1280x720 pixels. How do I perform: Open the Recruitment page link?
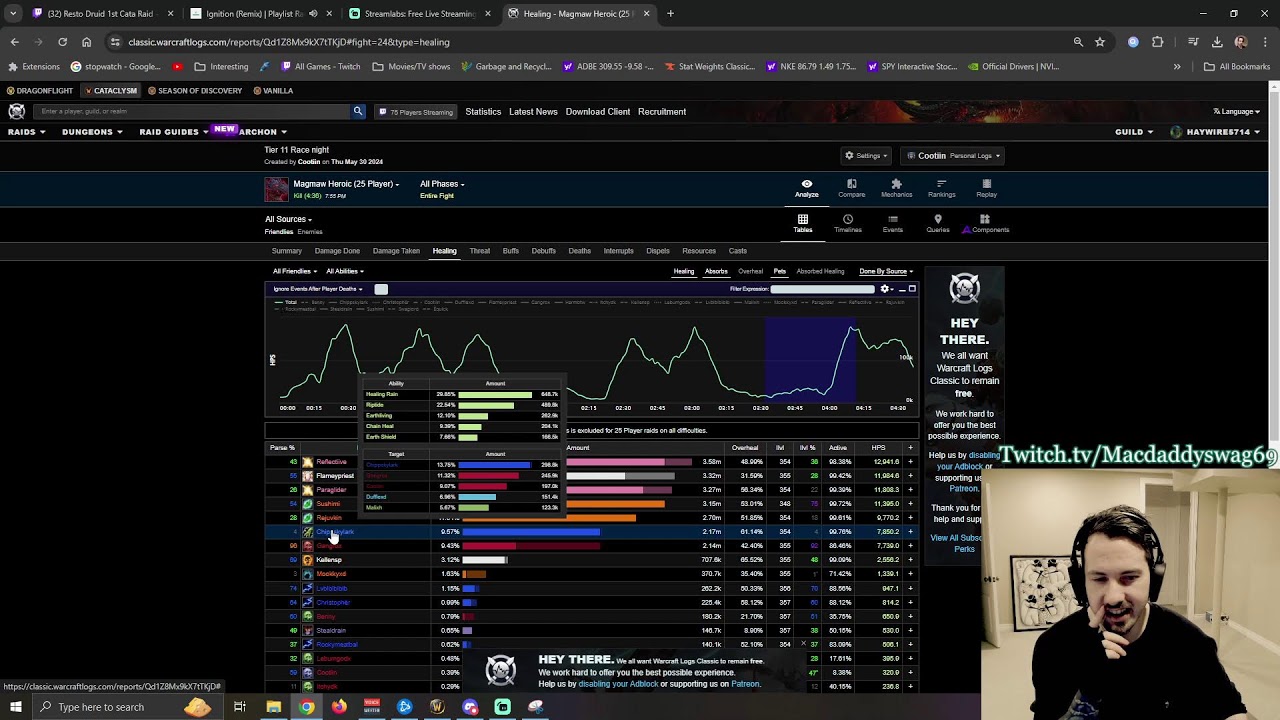(x=662, y=112)
